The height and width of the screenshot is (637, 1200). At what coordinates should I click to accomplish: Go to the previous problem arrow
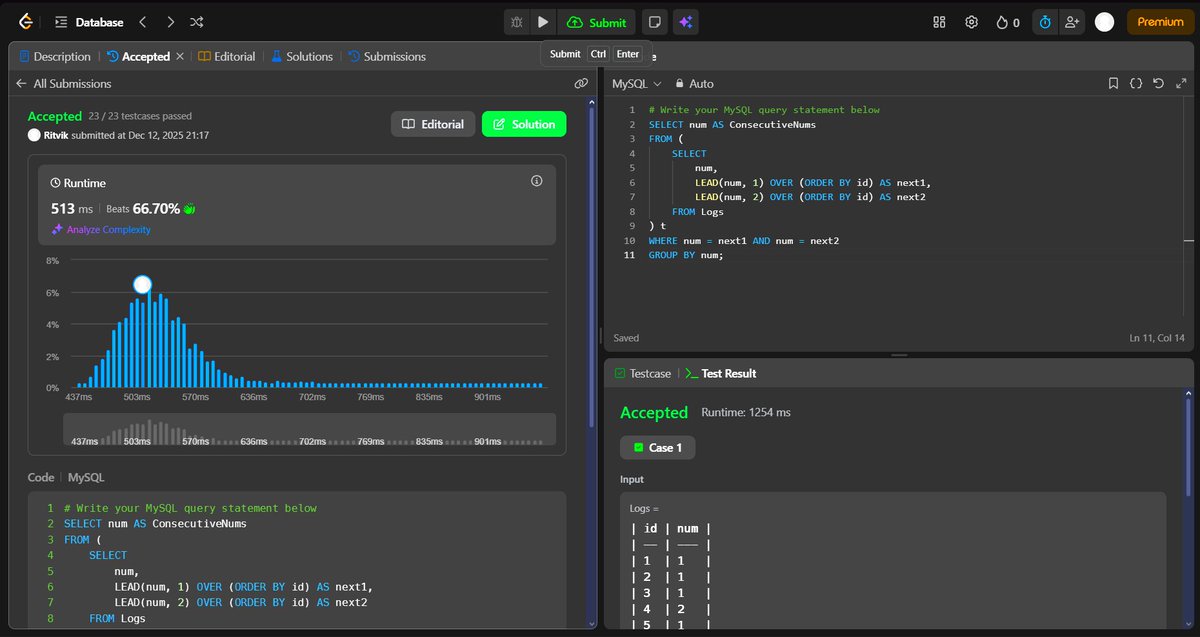coord(143,22)
